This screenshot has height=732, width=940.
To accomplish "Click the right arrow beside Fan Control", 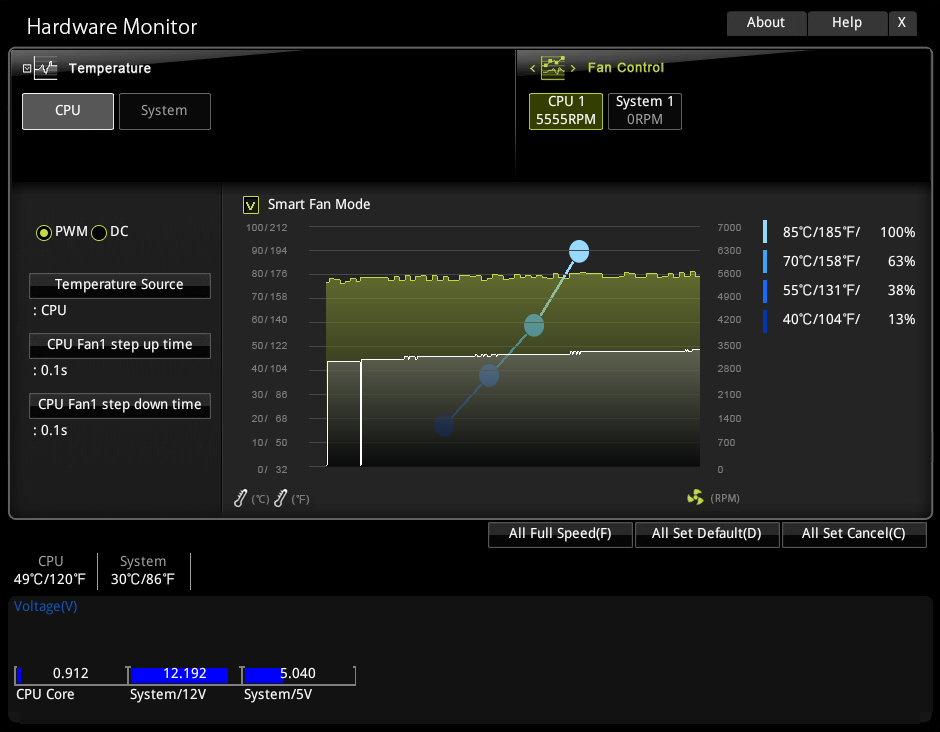I will 573,68.
